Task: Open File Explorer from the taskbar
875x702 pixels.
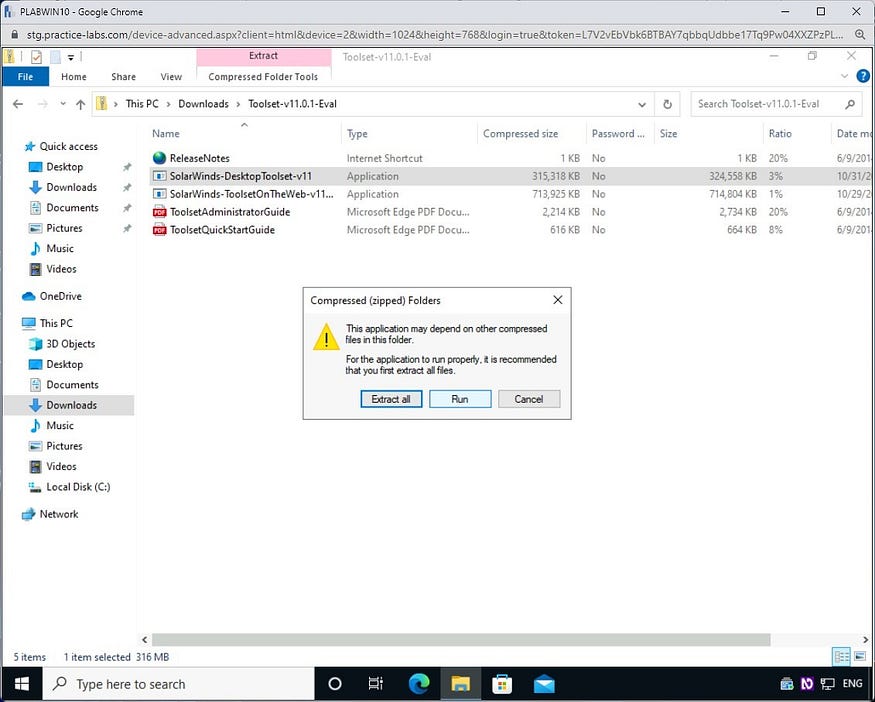Action: pyautogui.click(x=461, y=684)
